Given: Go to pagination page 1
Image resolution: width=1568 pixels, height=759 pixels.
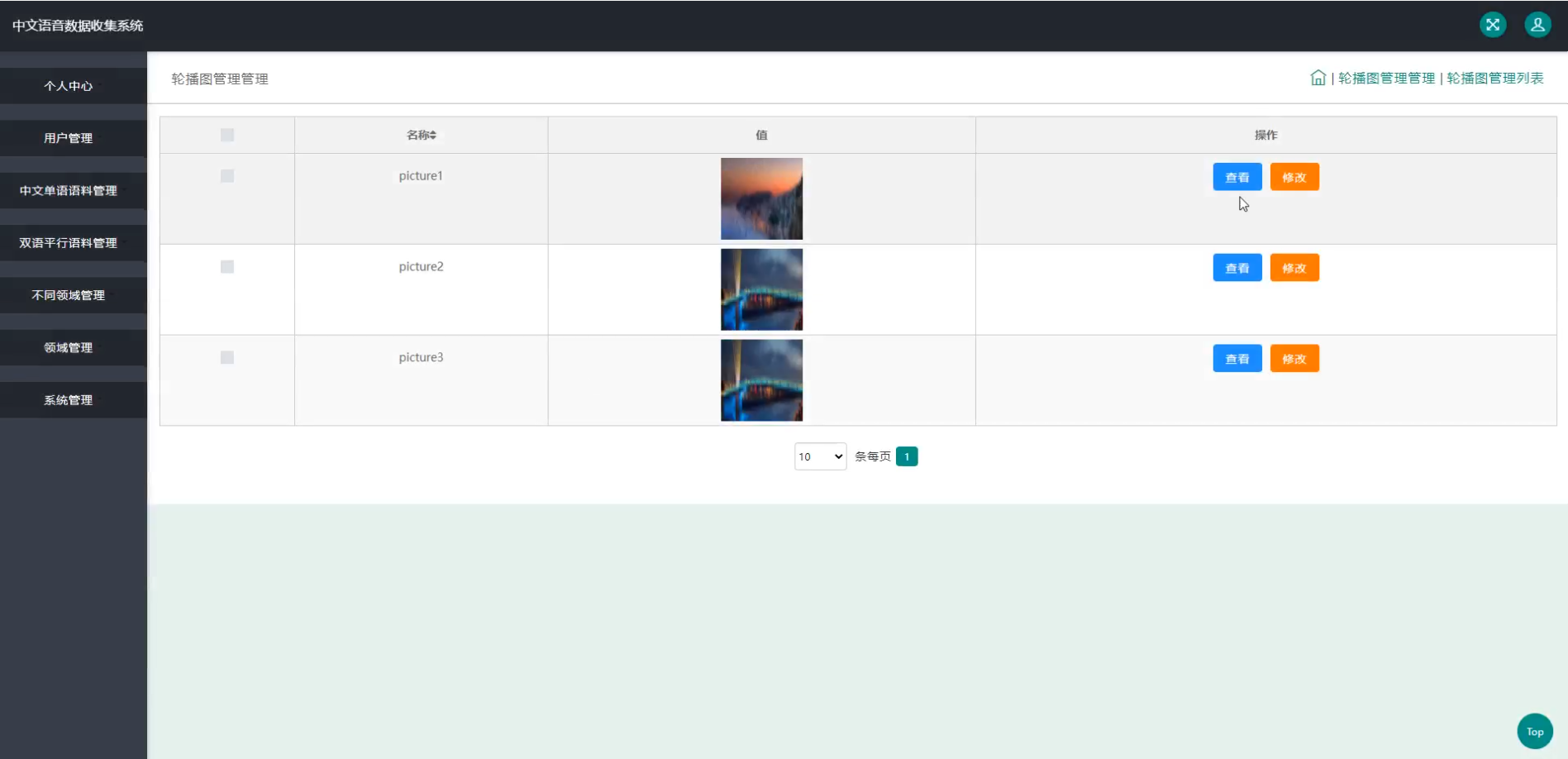Looking at the screenshot, I should coord(907,456).
